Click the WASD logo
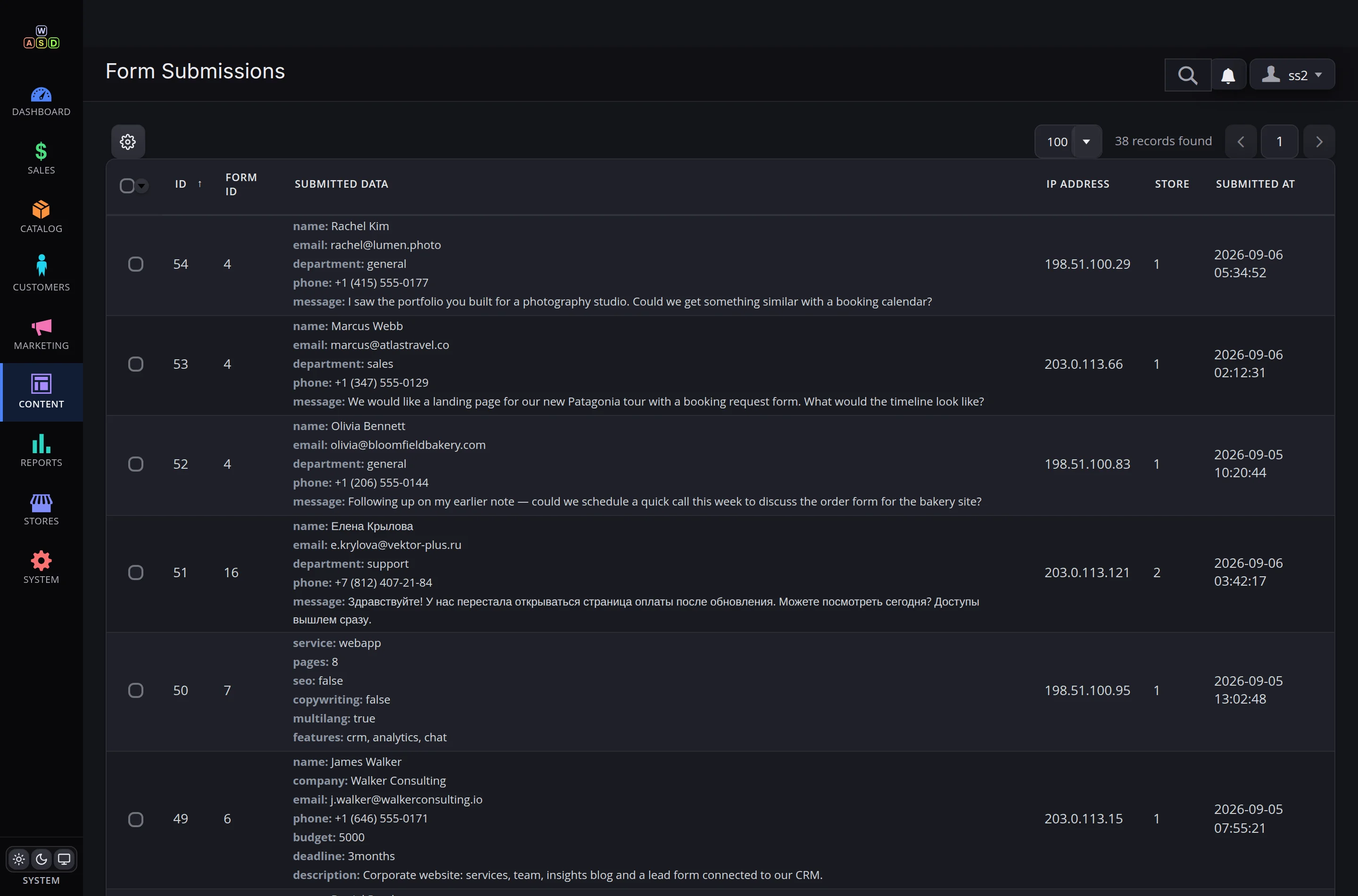Screen dimensions: 1358x896 [41, 37]
